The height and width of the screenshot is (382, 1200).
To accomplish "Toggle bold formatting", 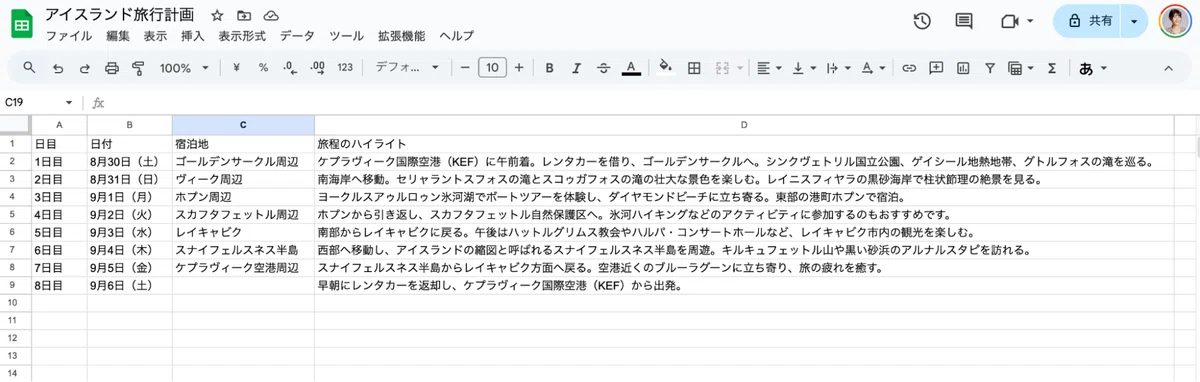I will pyautogui.click(x=549, y=68).
